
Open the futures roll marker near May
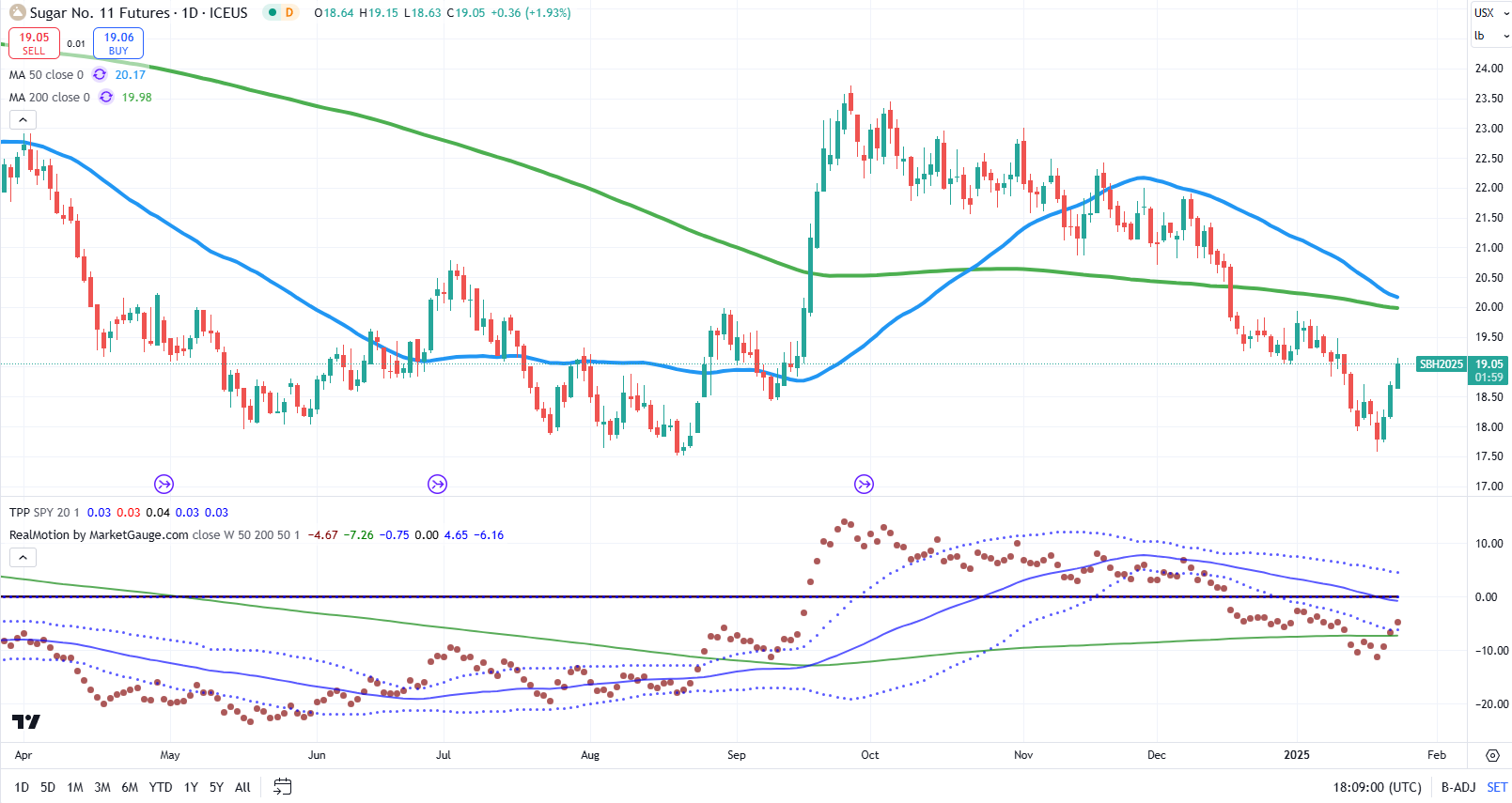(x=164, y=485)
